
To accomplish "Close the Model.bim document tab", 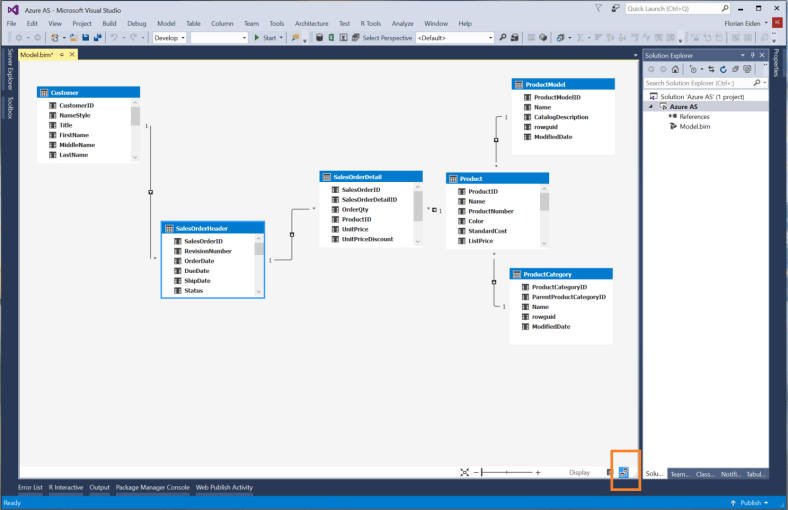I will pyautogui.click(x=69, y=54).
